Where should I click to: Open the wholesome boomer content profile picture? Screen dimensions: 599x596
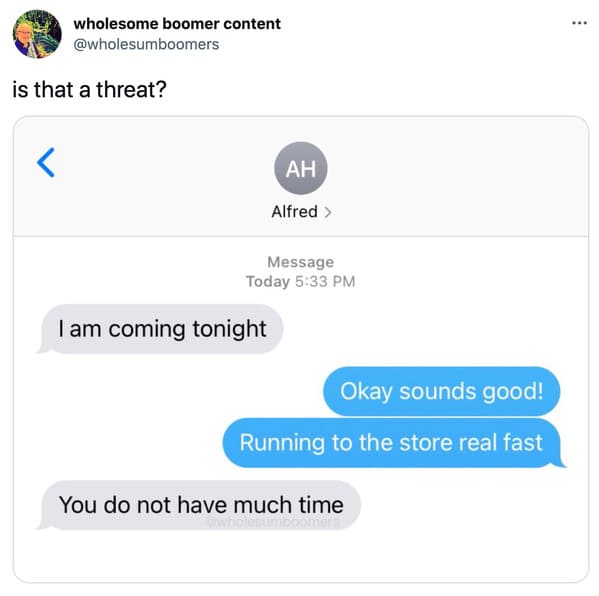coord(37,34)
